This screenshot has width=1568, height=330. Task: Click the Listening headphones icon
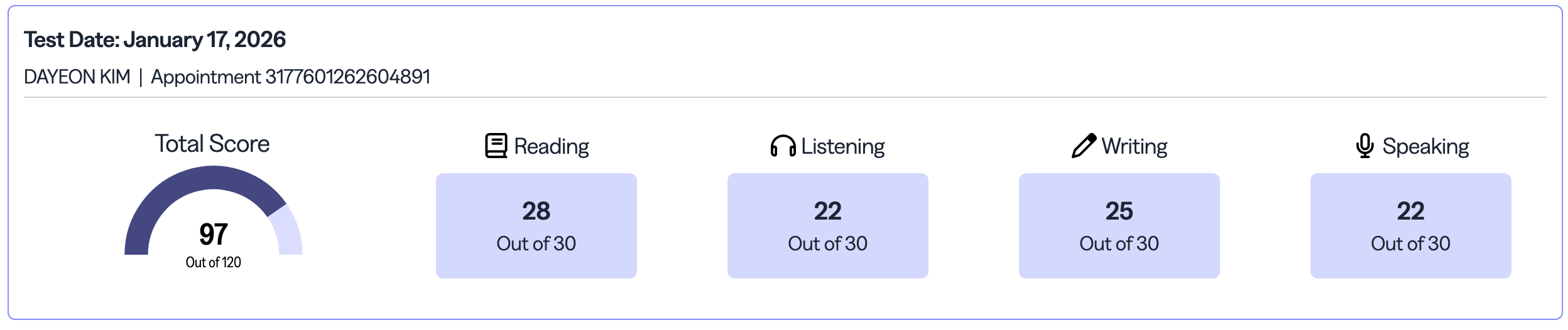[x=783, y=146]
